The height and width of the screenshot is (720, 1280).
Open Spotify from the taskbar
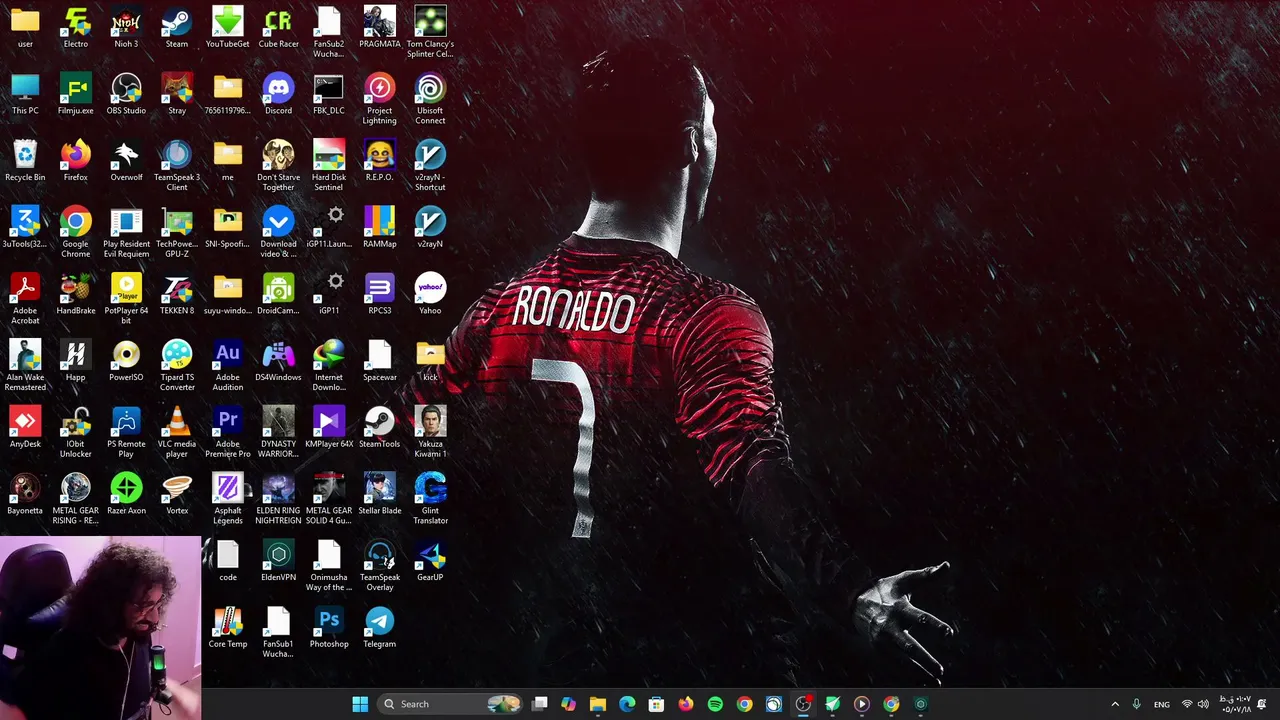coord(715,704)
